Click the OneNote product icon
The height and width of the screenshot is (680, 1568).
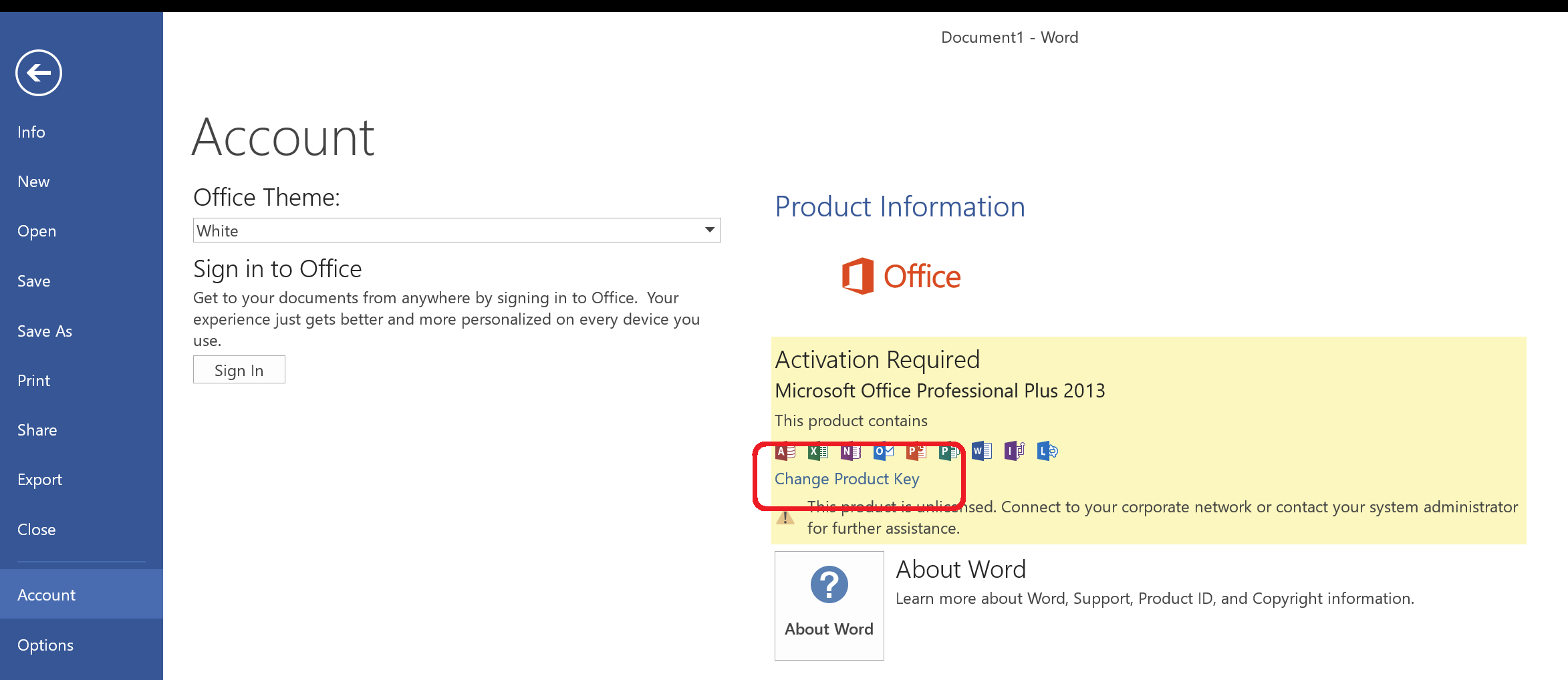pyautogui.click(x=850, y=452)
